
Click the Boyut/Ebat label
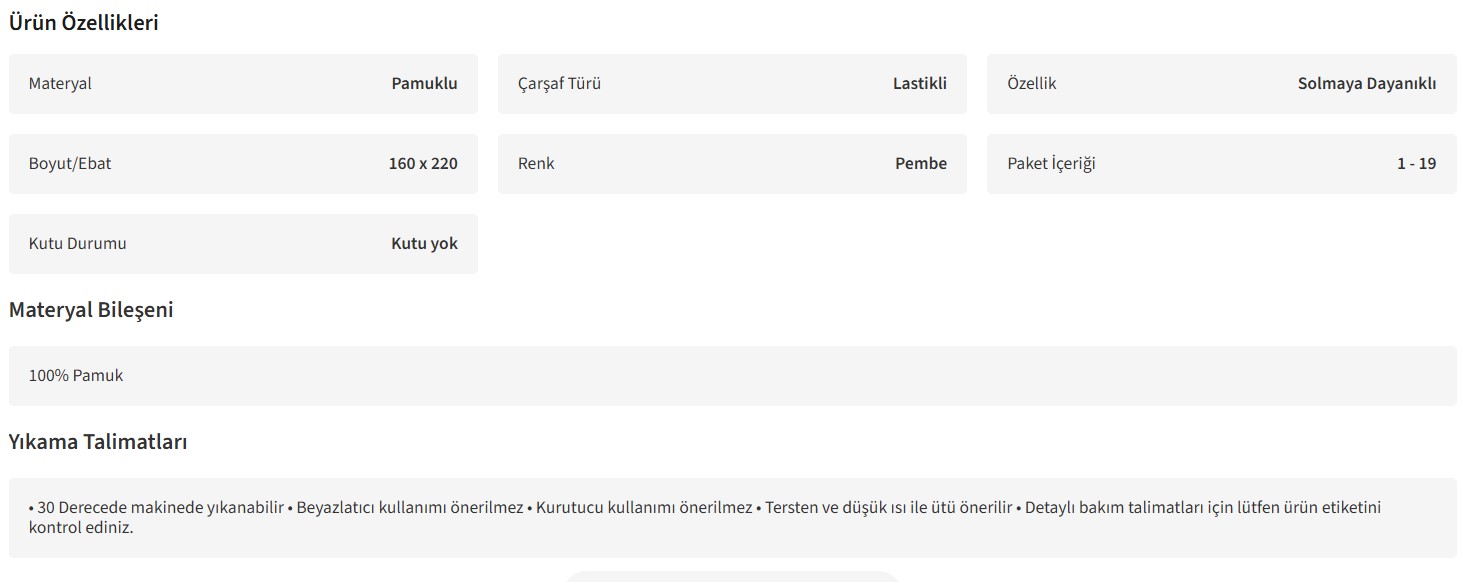pos(70,164)
